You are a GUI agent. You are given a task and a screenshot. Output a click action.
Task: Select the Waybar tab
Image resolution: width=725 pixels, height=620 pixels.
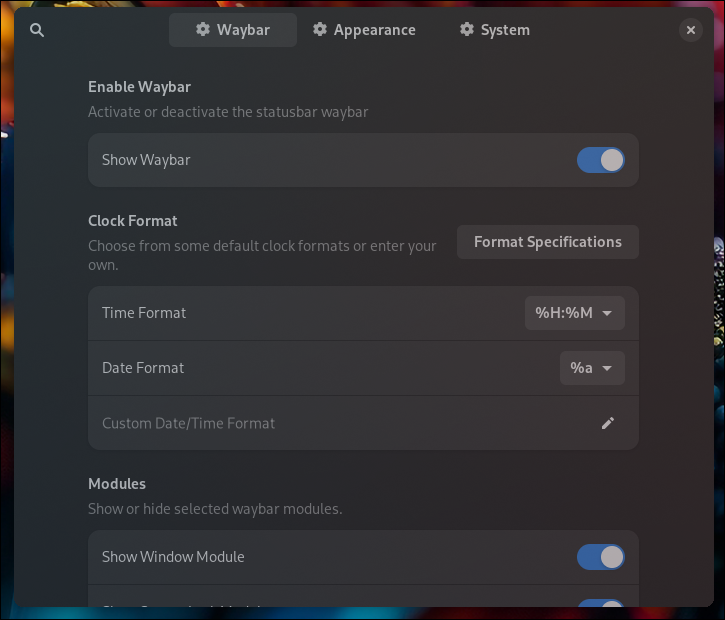(233, 30)
